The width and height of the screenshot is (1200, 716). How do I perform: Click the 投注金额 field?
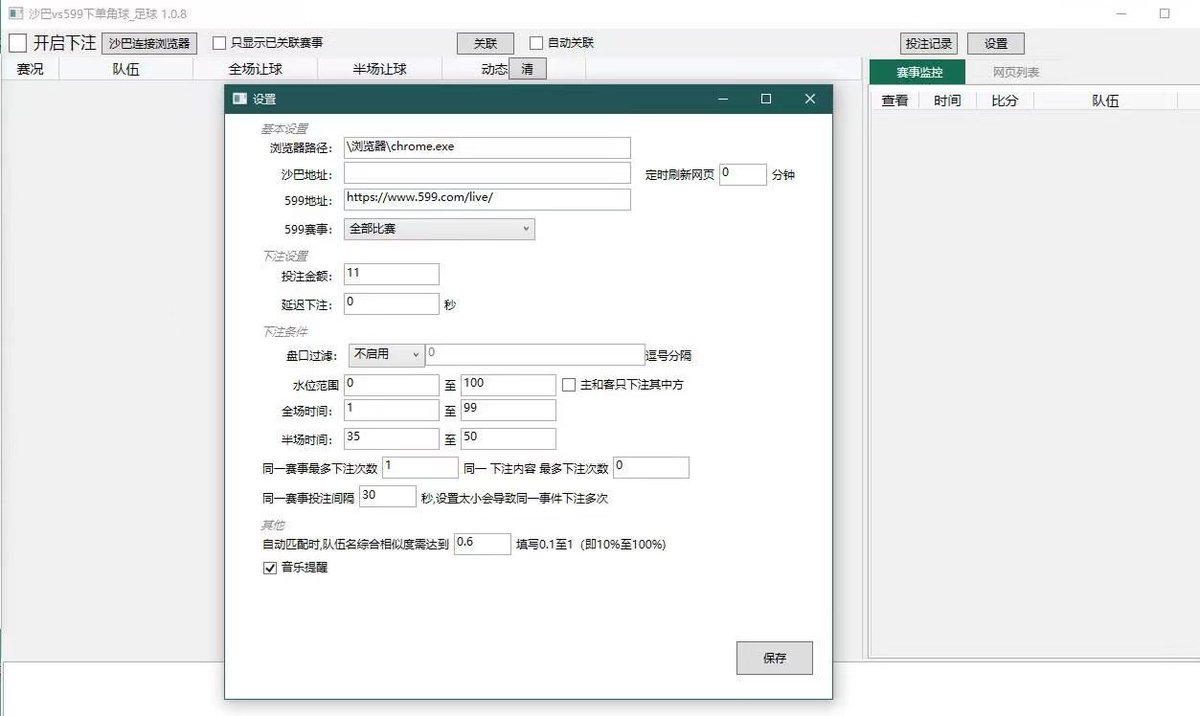pyautogui.click(x=391, y=274)
